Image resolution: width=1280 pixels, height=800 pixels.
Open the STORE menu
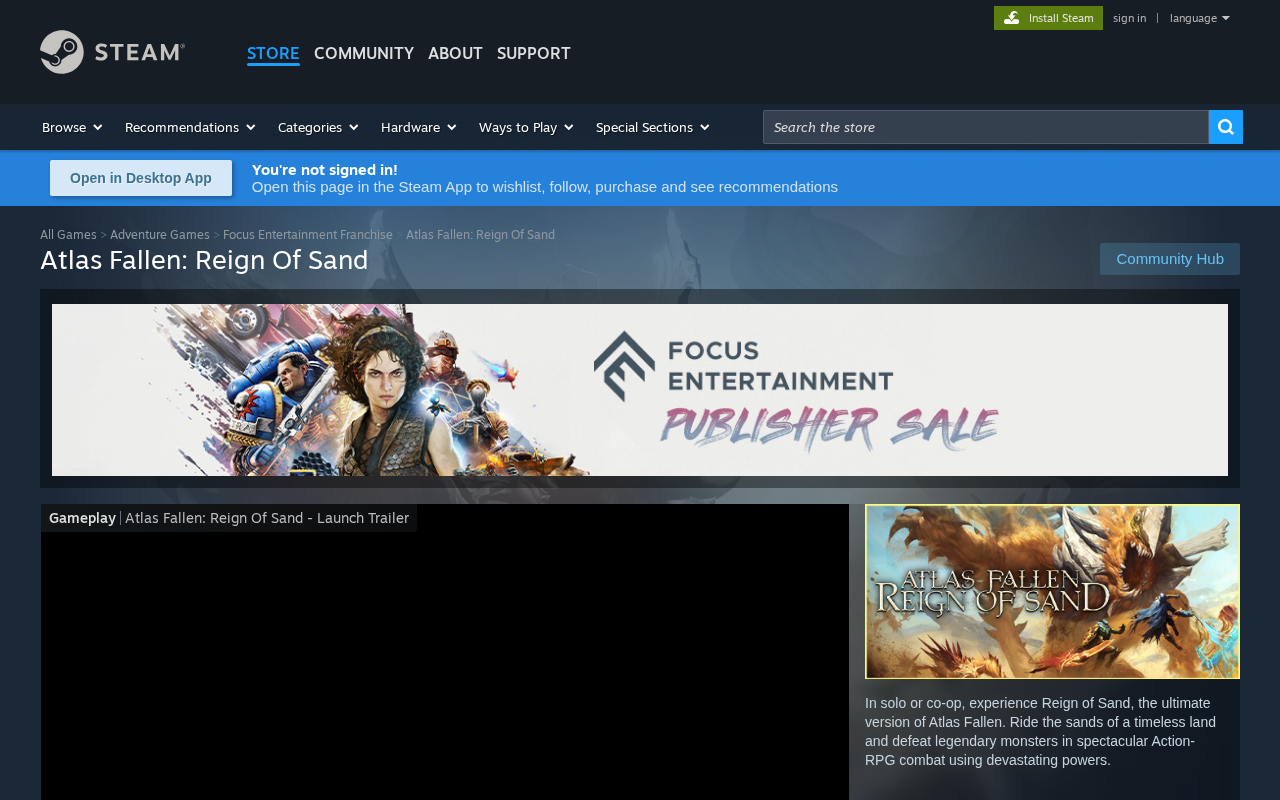coord(273,53)
